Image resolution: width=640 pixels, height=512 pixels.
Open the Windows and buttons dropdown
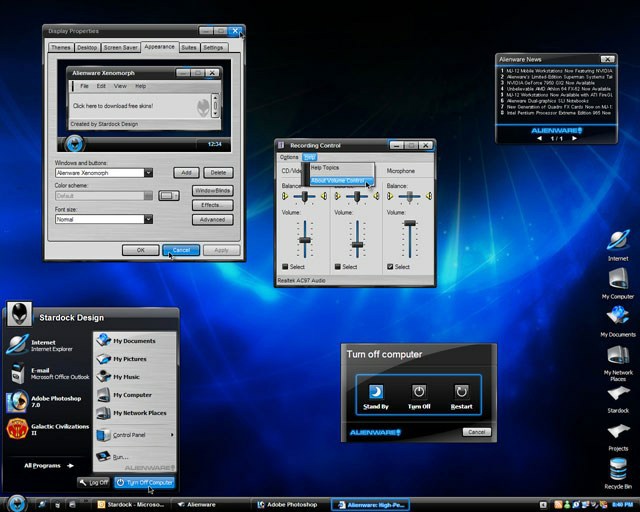pyautogui.click(x=148, y=173)
